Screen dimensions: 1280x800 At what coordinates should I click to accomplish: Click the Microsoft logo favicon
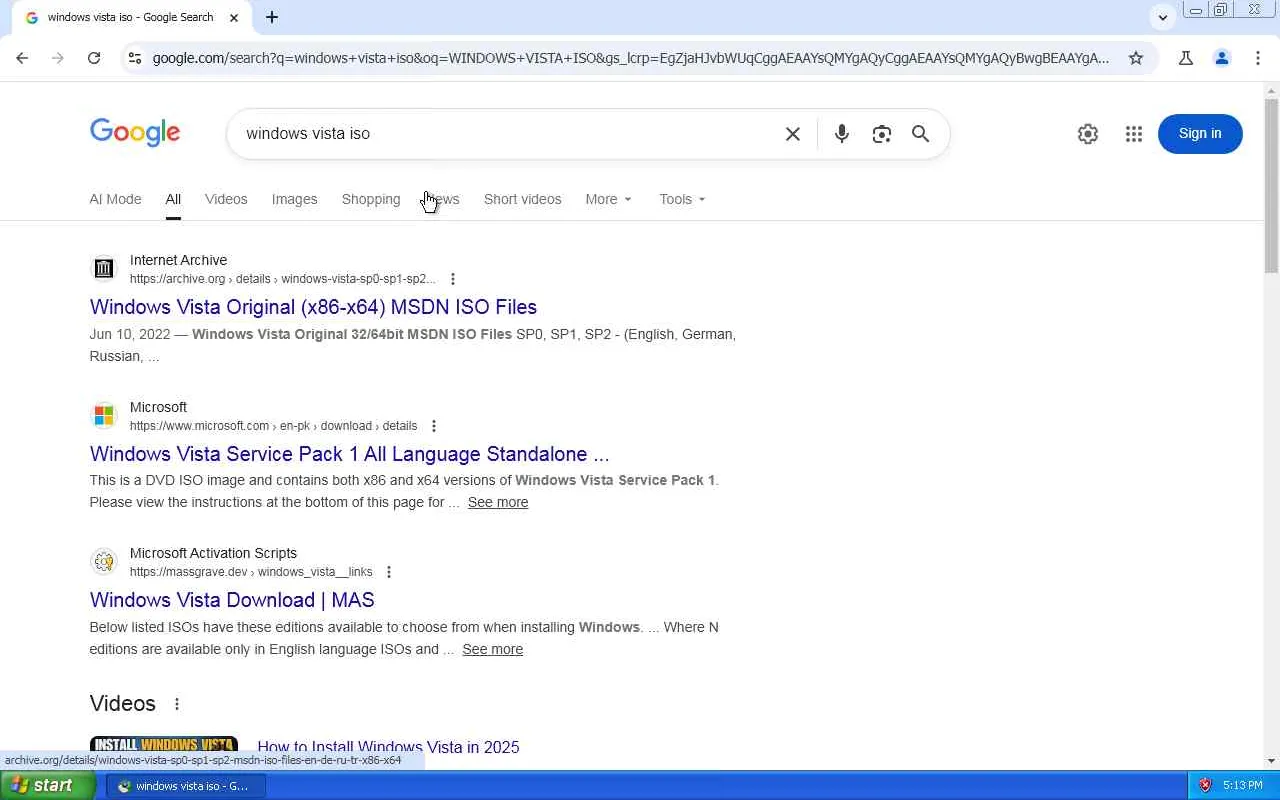tap(104, 415)
